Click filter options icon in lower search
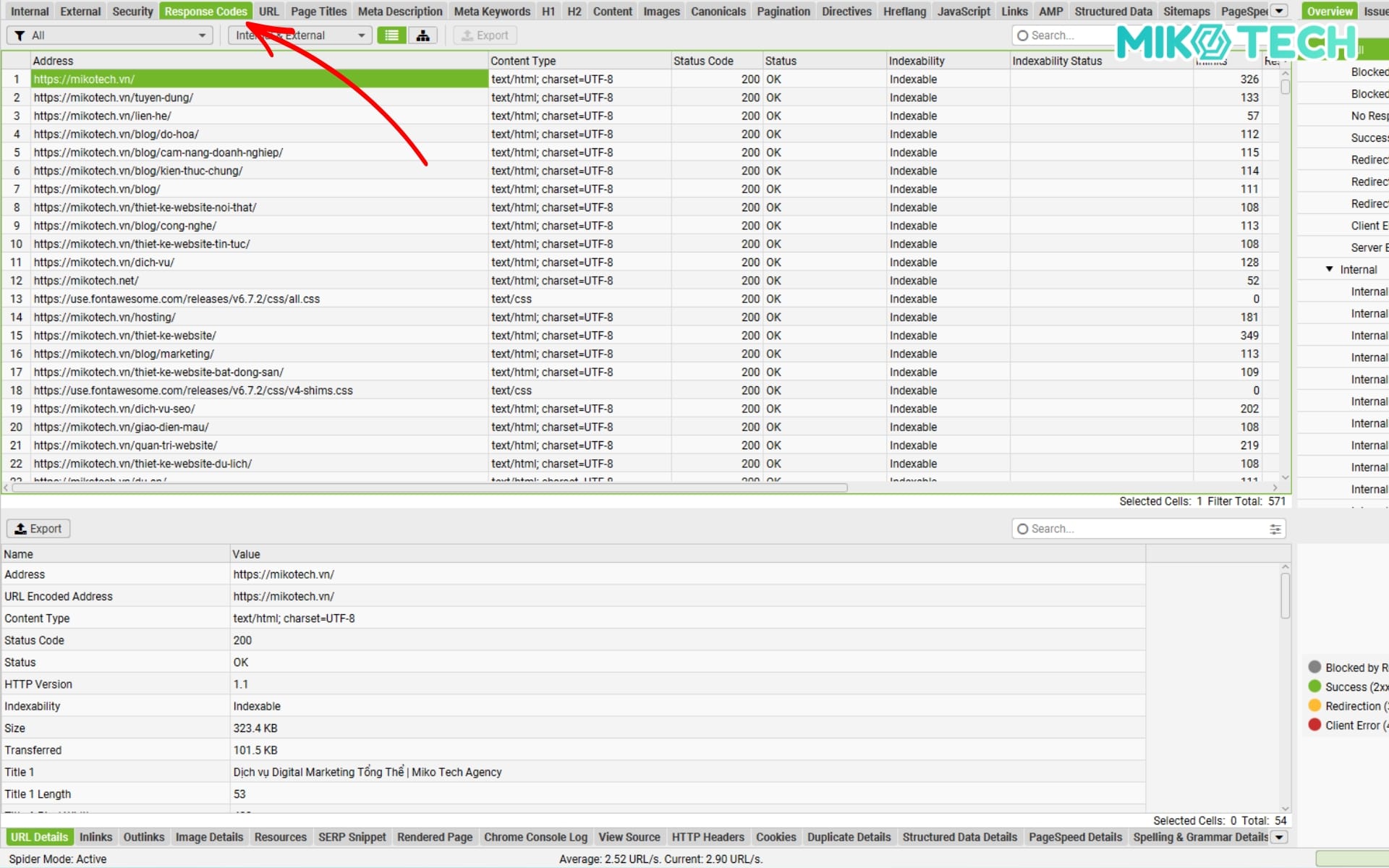 1275,529
